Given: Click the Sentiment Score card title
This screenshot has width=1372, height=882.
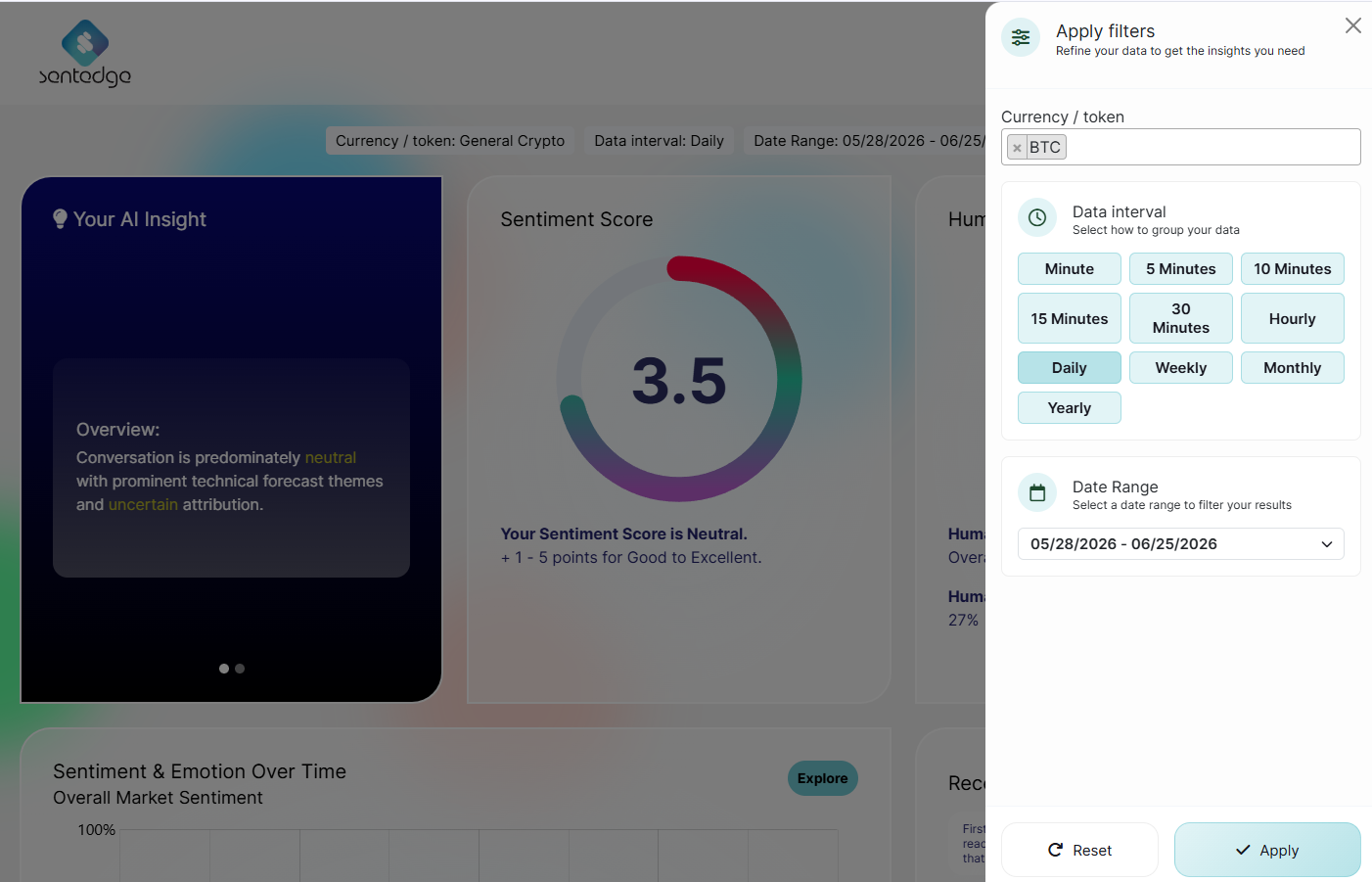Looking at the screenshot, I should [576, 219].
